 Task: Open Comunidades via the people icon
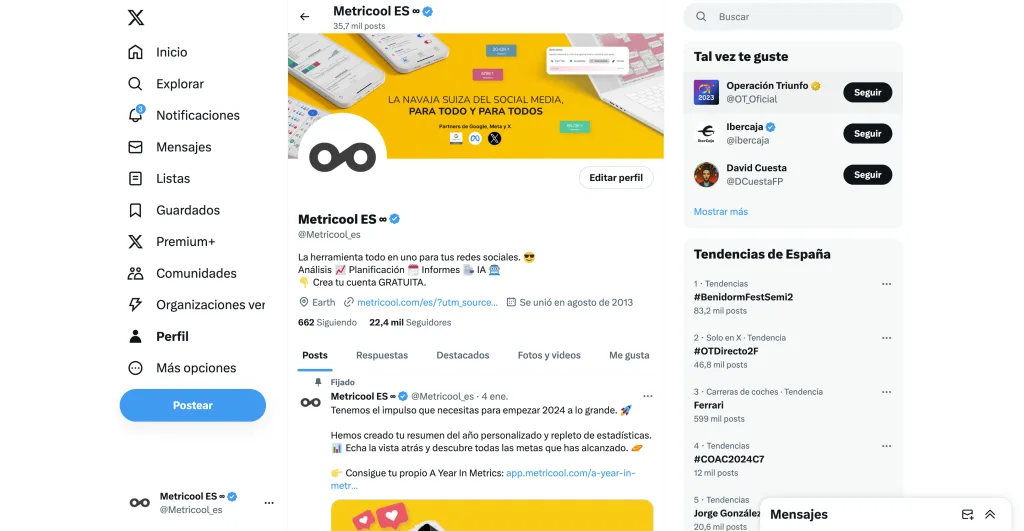[x=135, y=273]
